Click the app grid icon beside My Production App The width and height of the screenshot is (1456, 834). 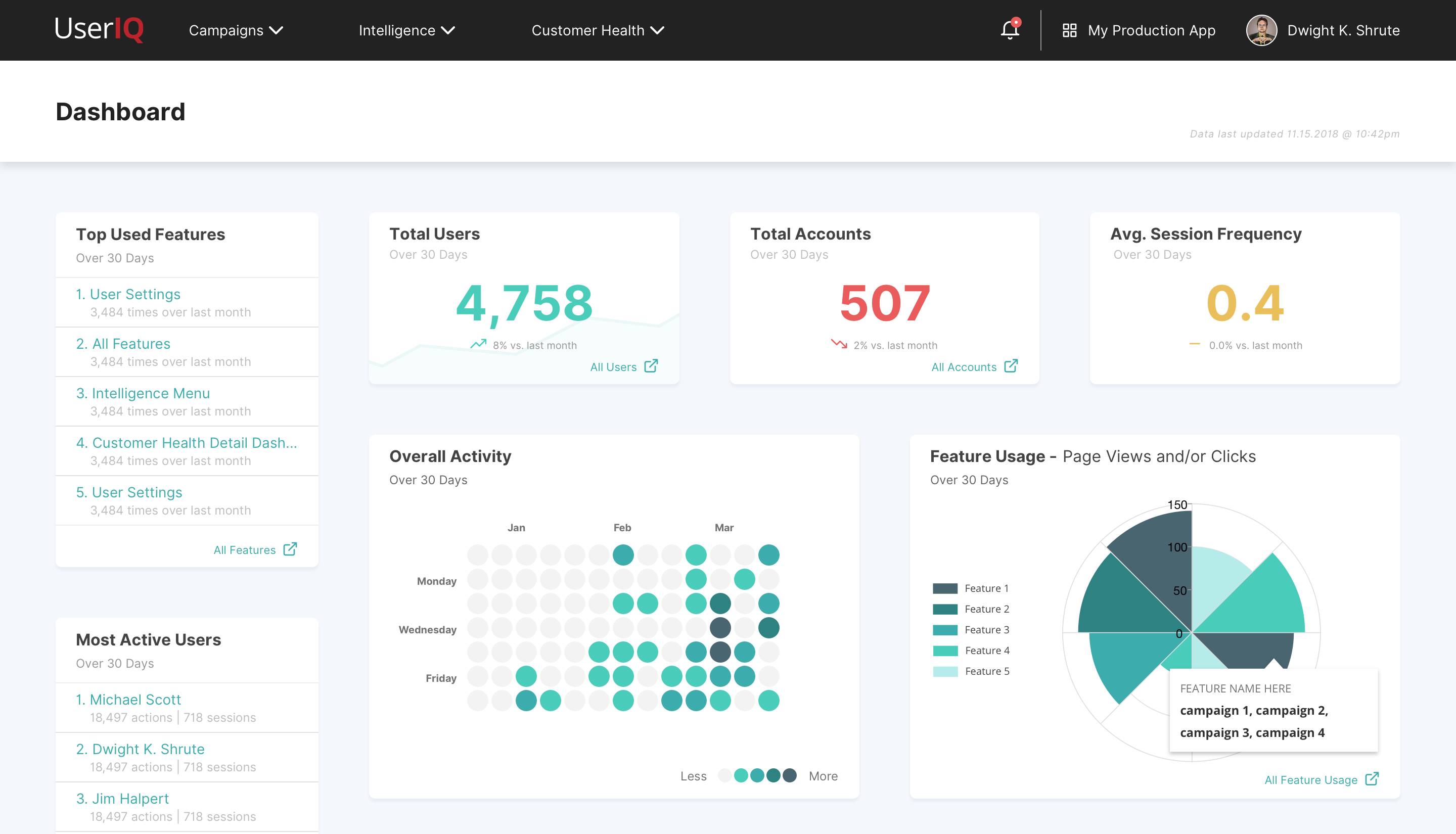click(1069, 30)
